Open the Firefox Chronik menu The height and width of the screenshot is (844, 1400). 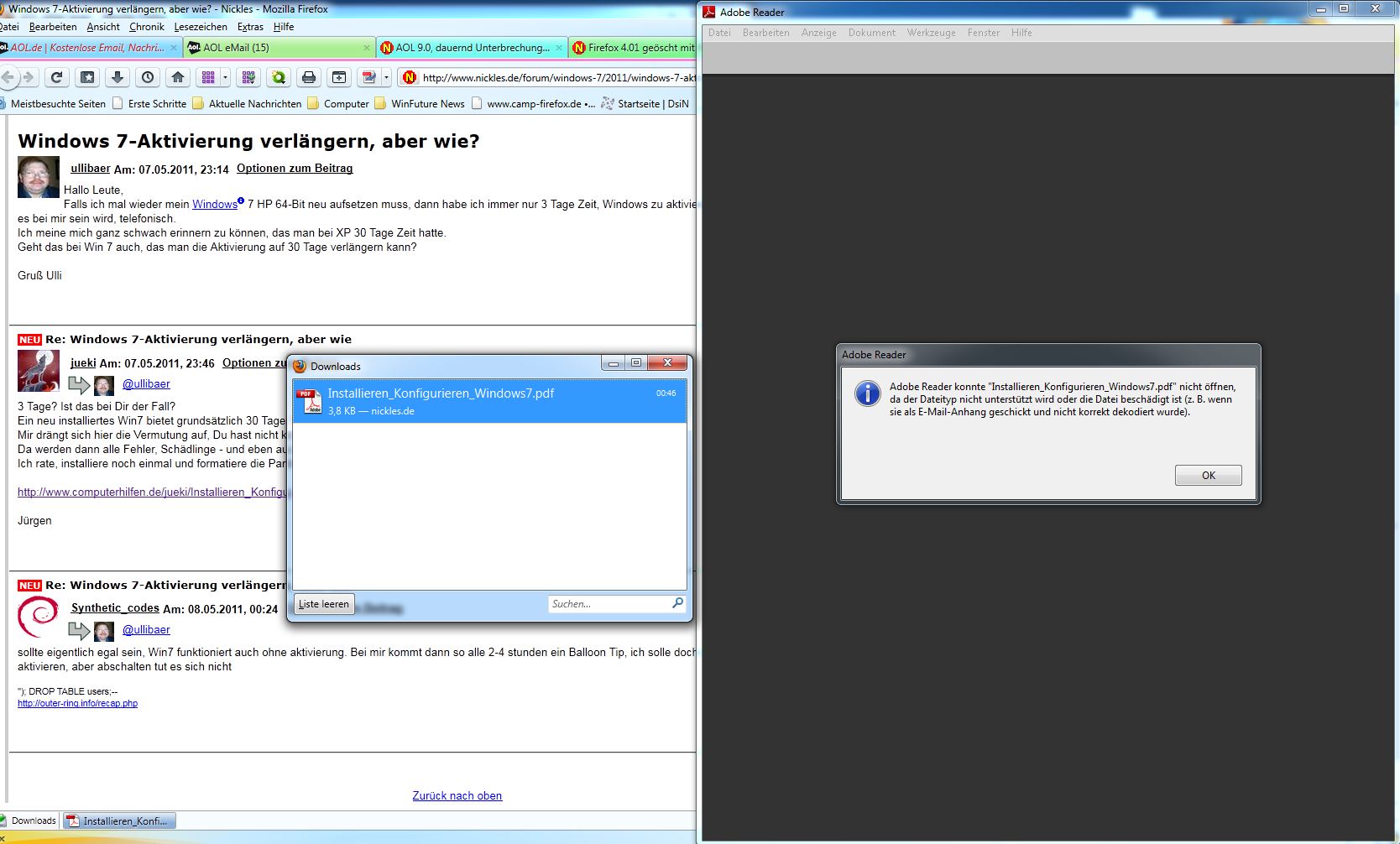point(147,27)
